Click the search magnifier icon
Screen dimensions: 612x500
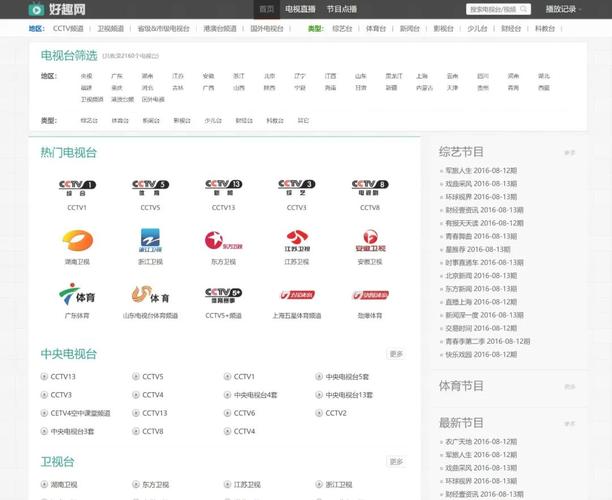pyautogui.click(x=524, y=9)
